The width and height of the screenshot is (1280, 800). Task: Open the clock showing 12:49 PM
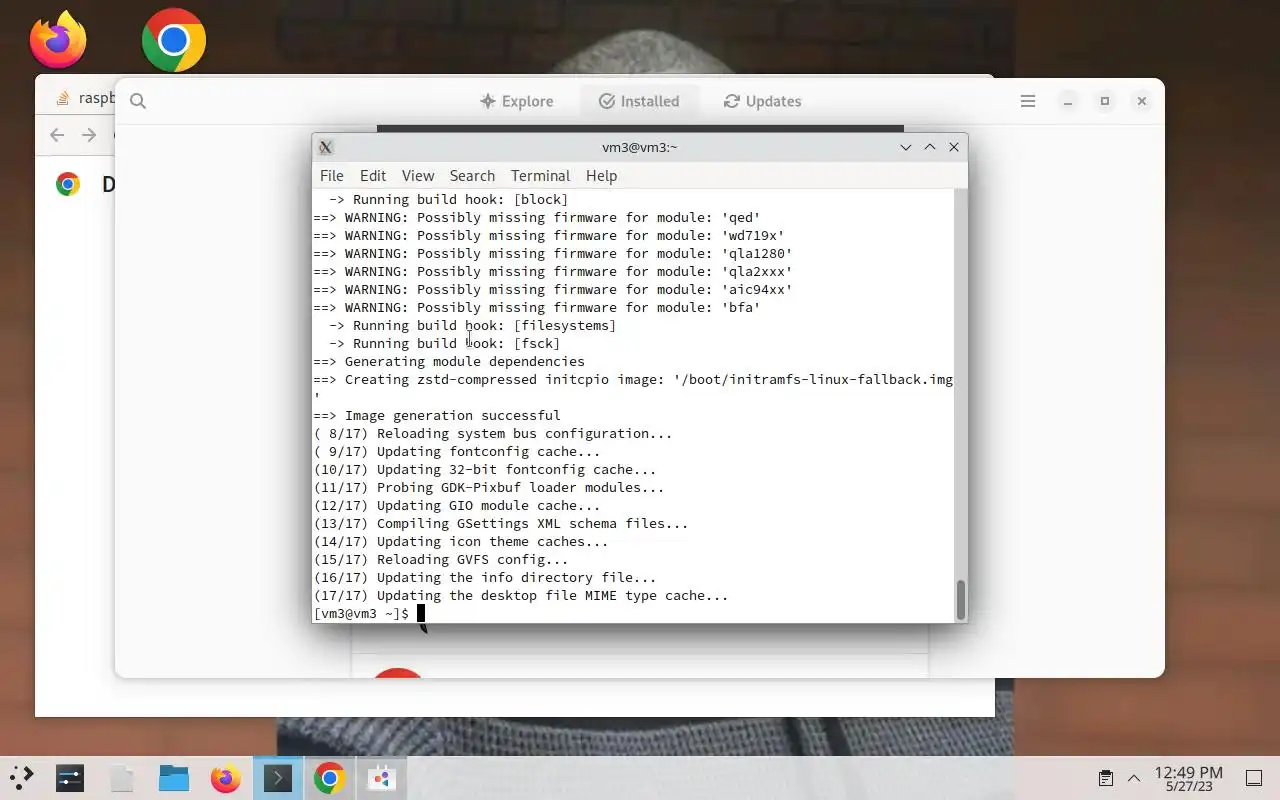coord(1188,778)
